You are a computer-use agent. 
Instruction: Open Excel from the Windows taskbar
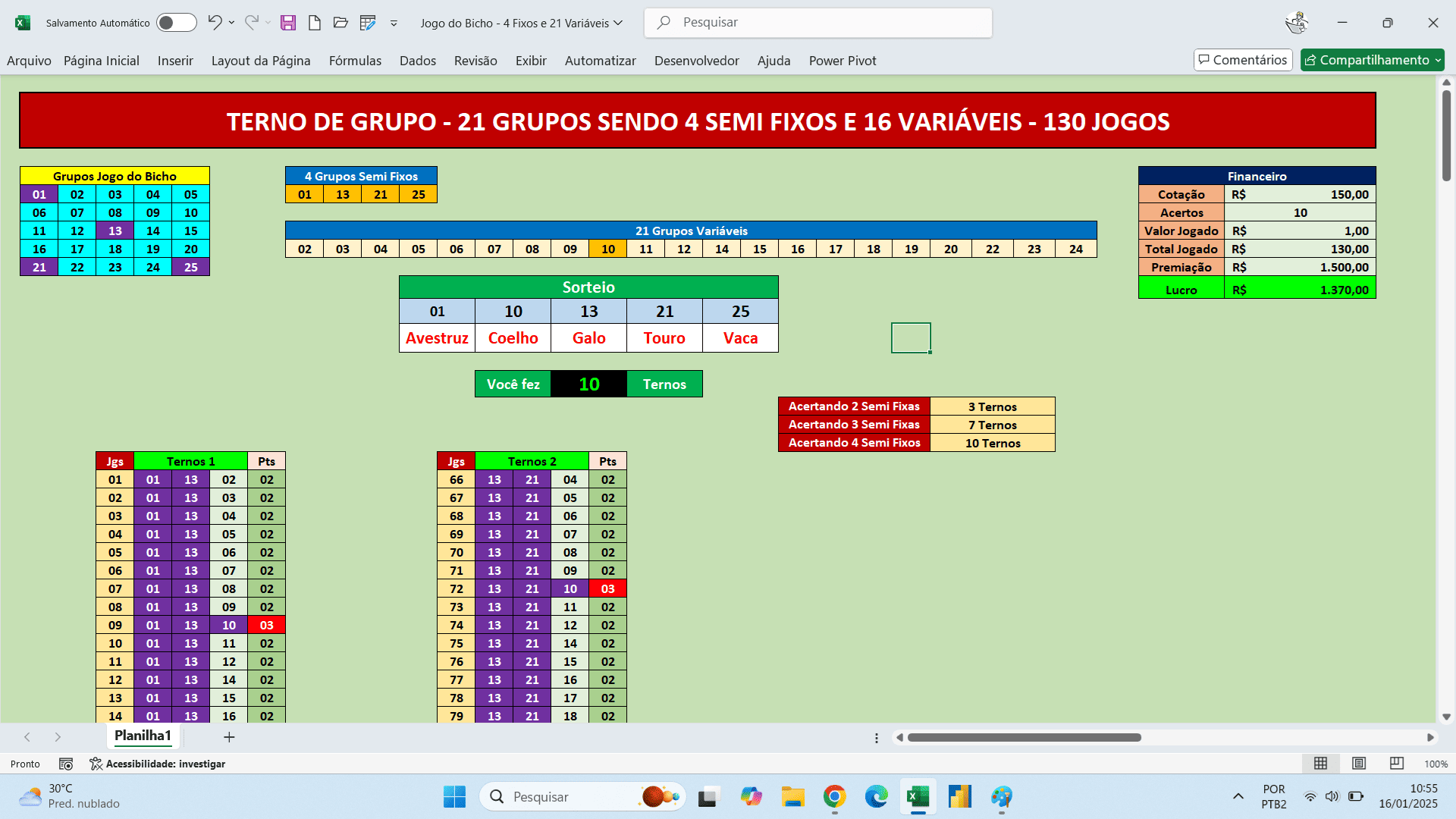click(918, 797)
